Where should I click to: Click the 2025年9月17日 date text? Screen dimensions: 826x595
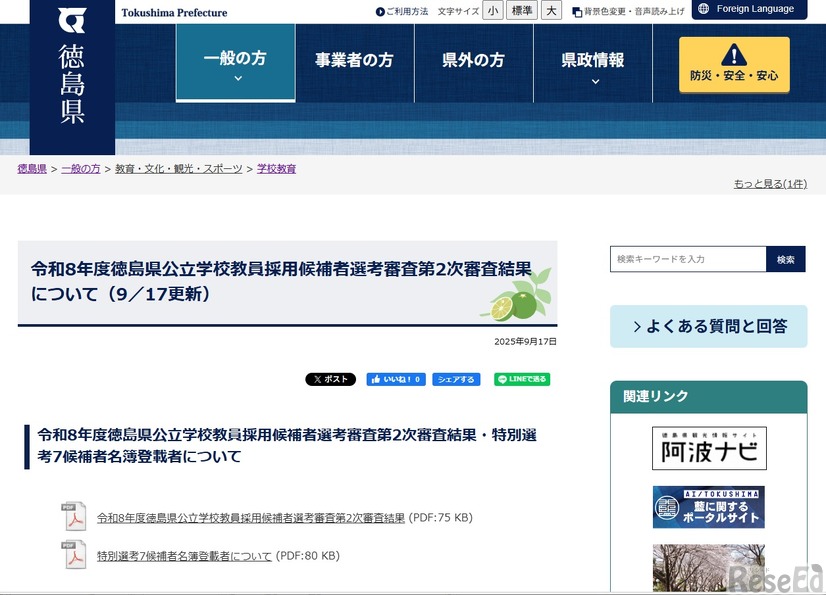tap(525, 342)
